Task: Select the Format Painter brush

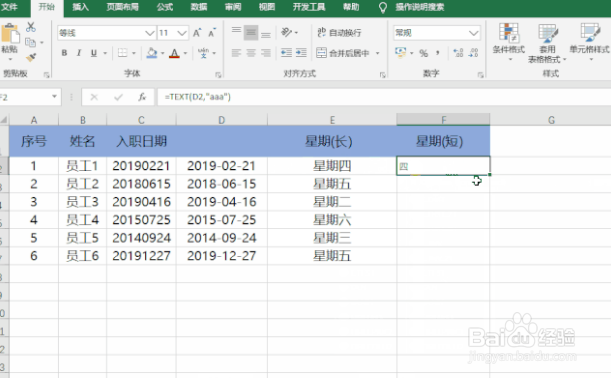Action: point(31,57)
